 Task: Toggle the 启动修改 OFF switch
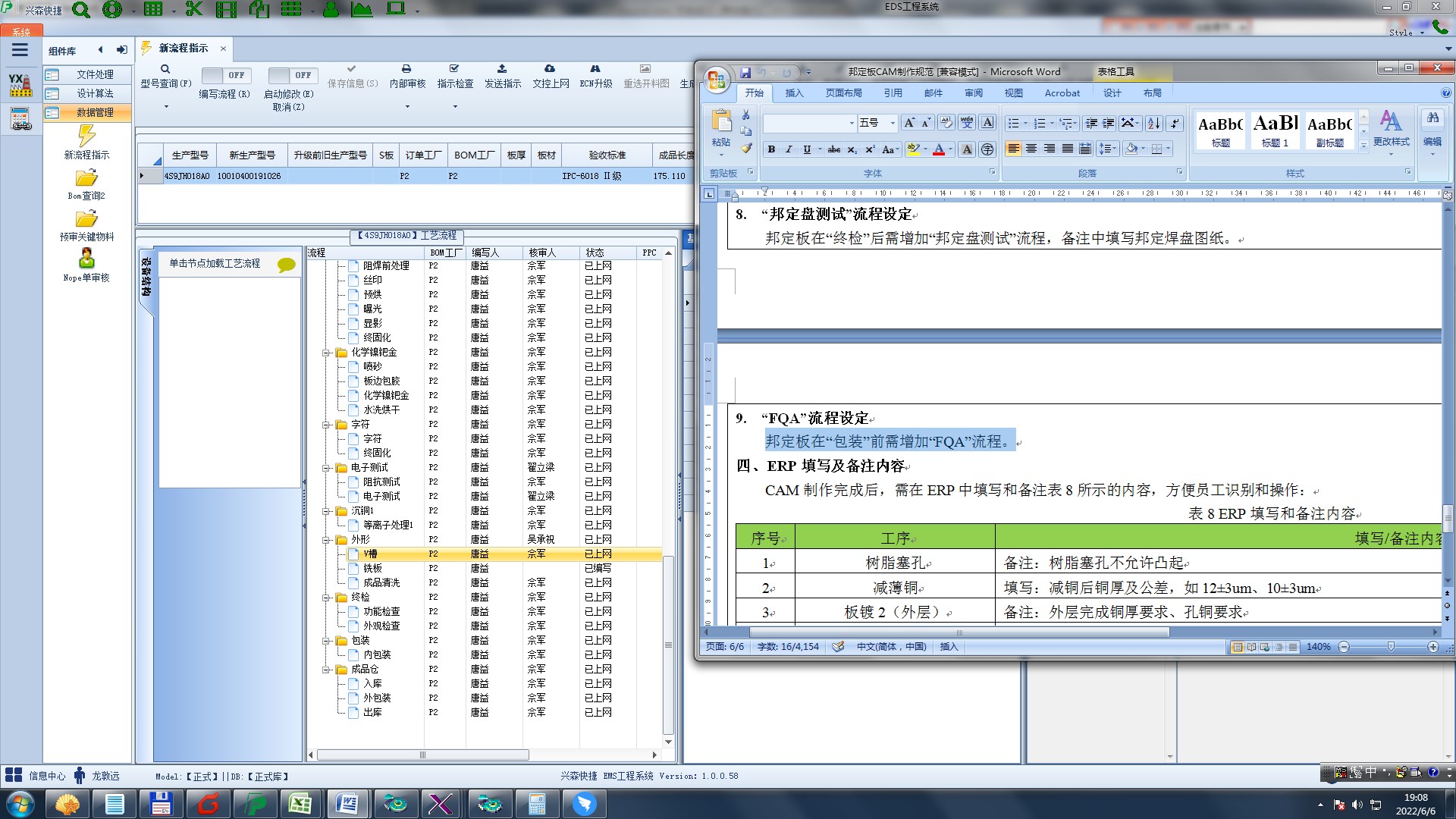tap(291, 76)
